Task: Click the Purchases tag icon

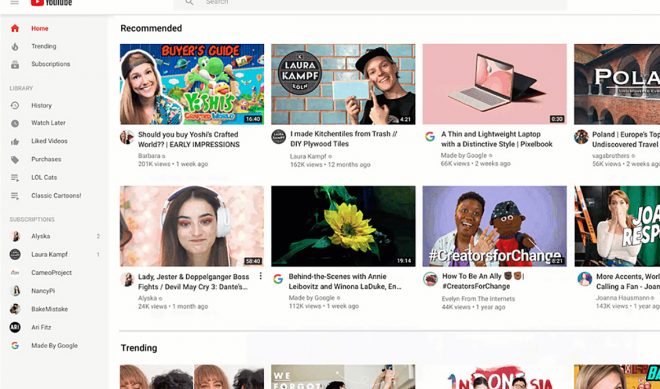Action: 15,159
